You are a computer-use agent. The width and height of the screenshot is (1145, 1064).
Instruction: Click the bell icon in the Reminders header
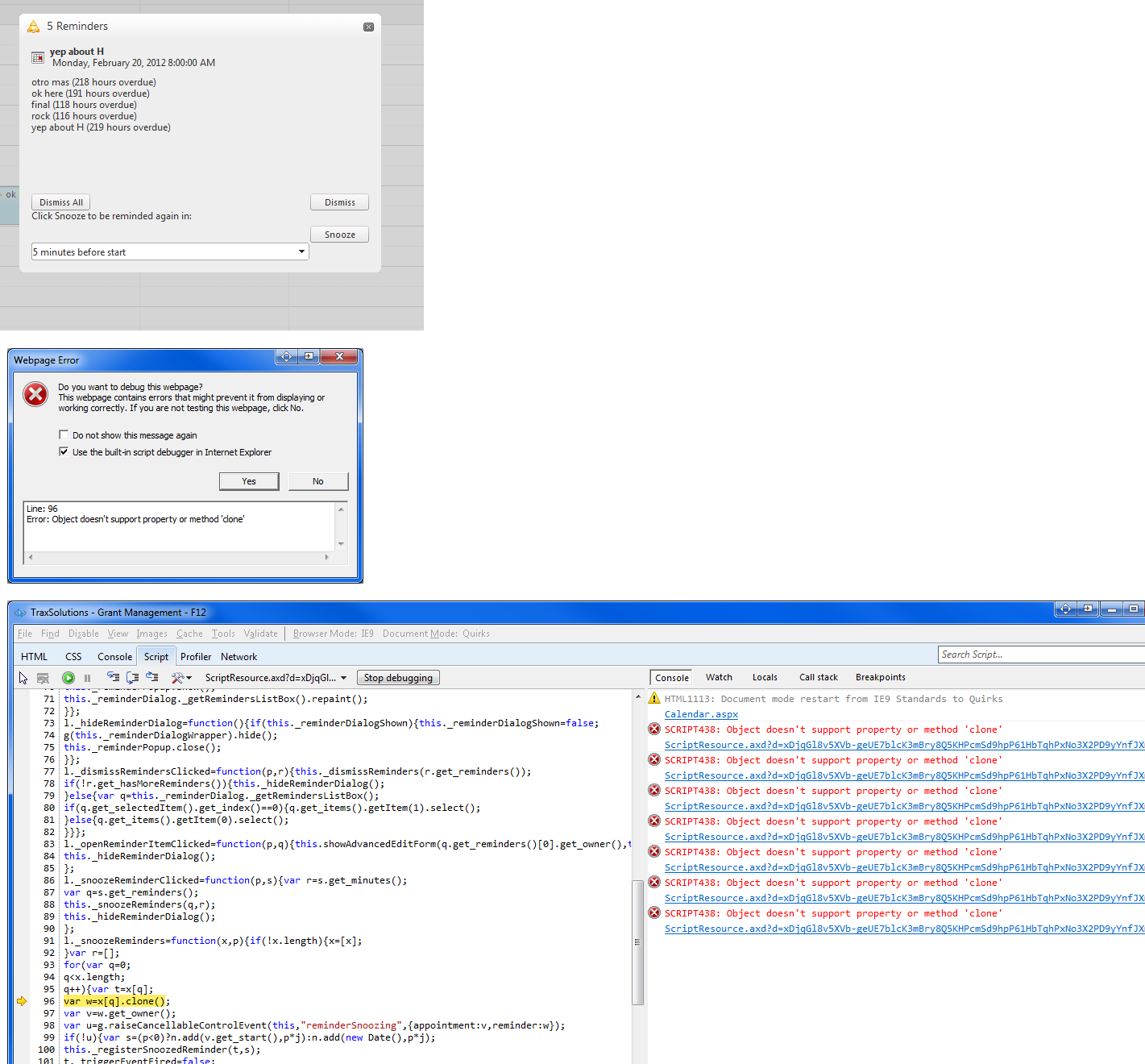tap(33, 27)
